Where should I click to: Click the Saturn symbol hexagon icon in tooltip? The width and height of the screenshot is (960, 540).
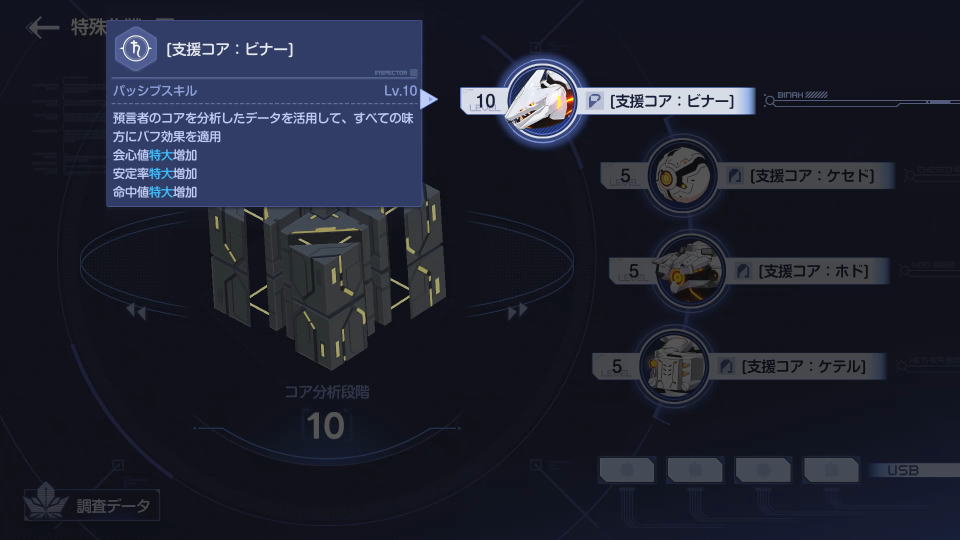coord(135,49)
